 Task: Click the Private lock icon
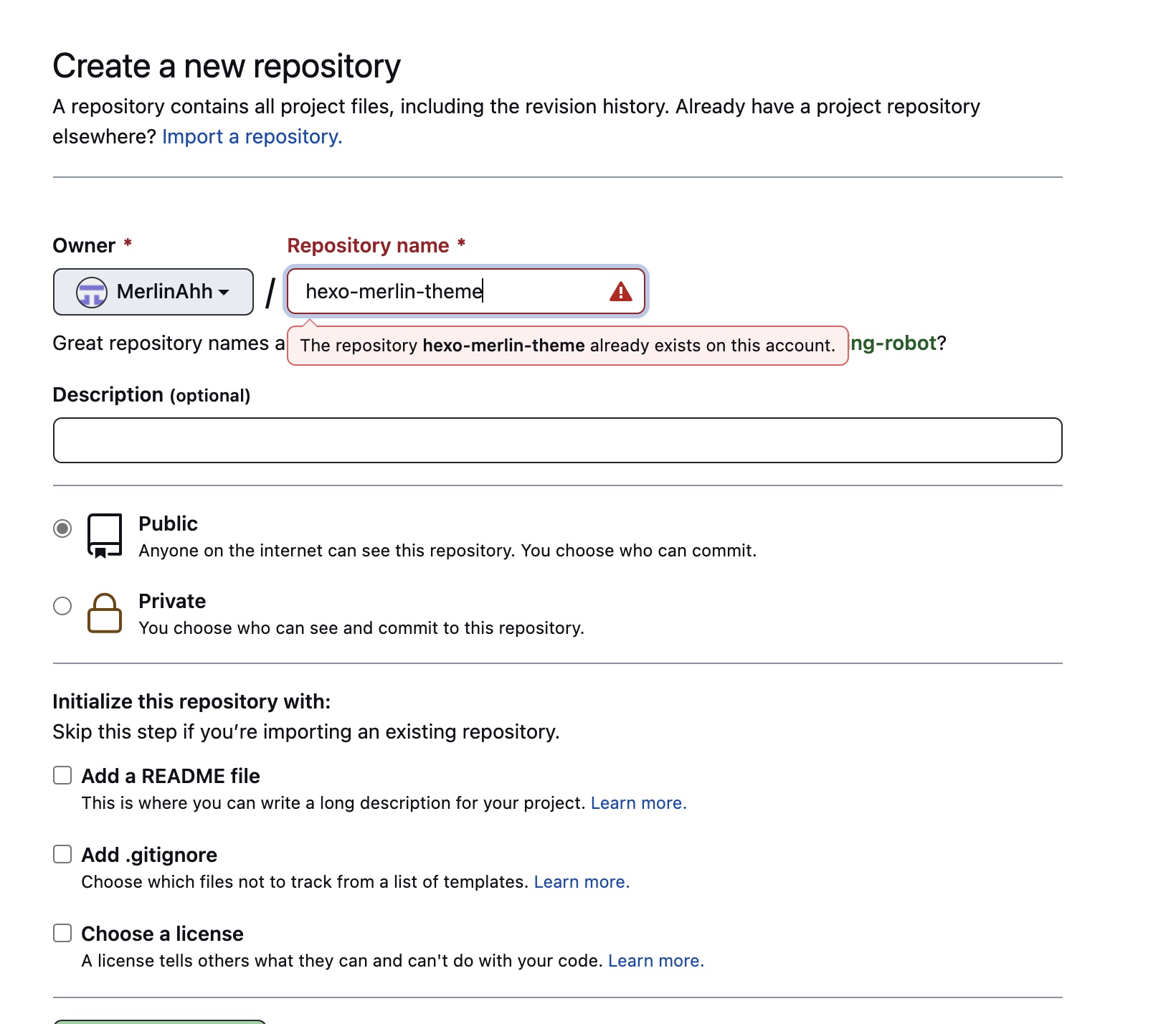point(105,613)
